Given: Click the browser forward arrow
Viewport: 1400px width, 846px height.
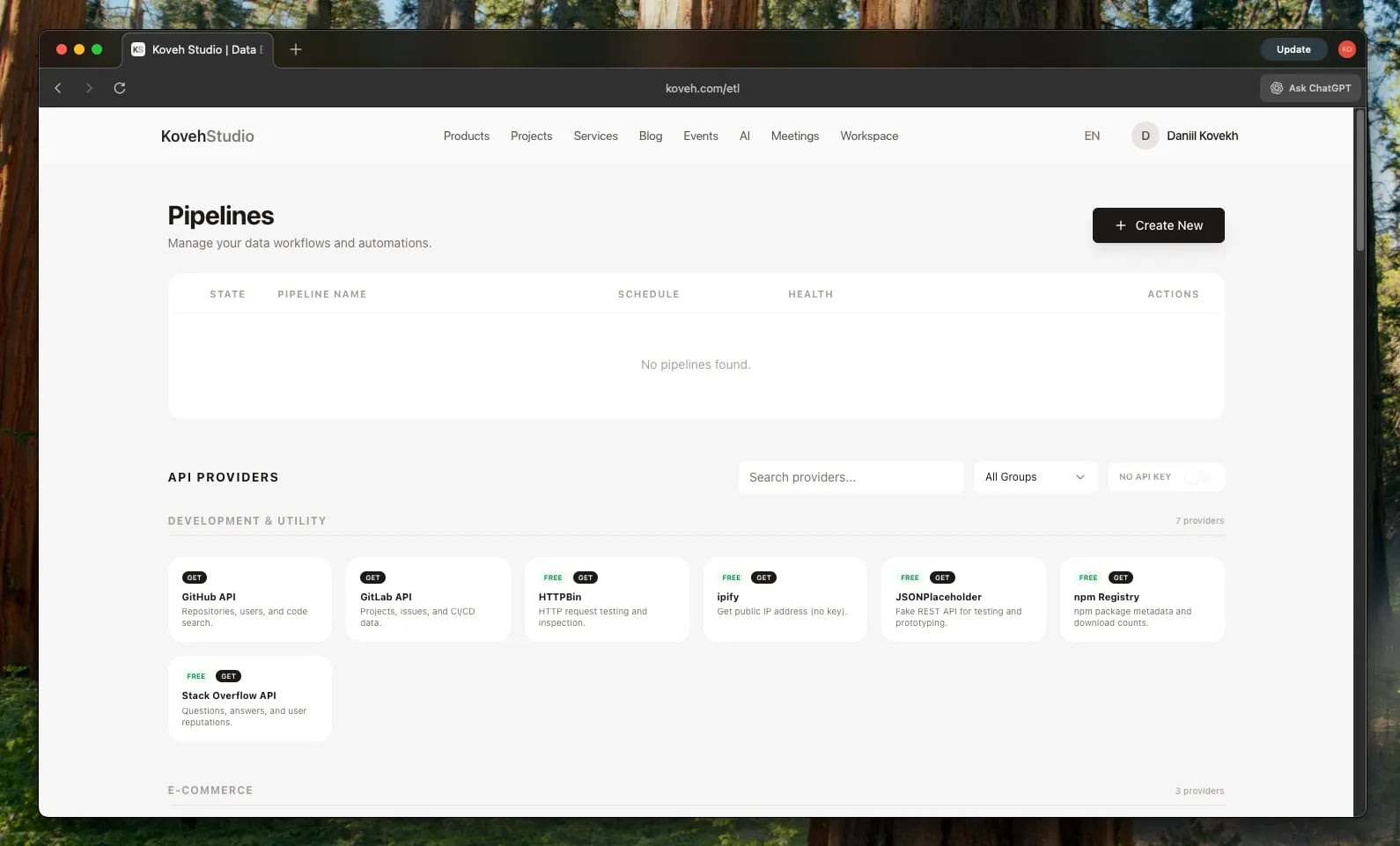Looking at the screenshot, I should coord(89,88).
